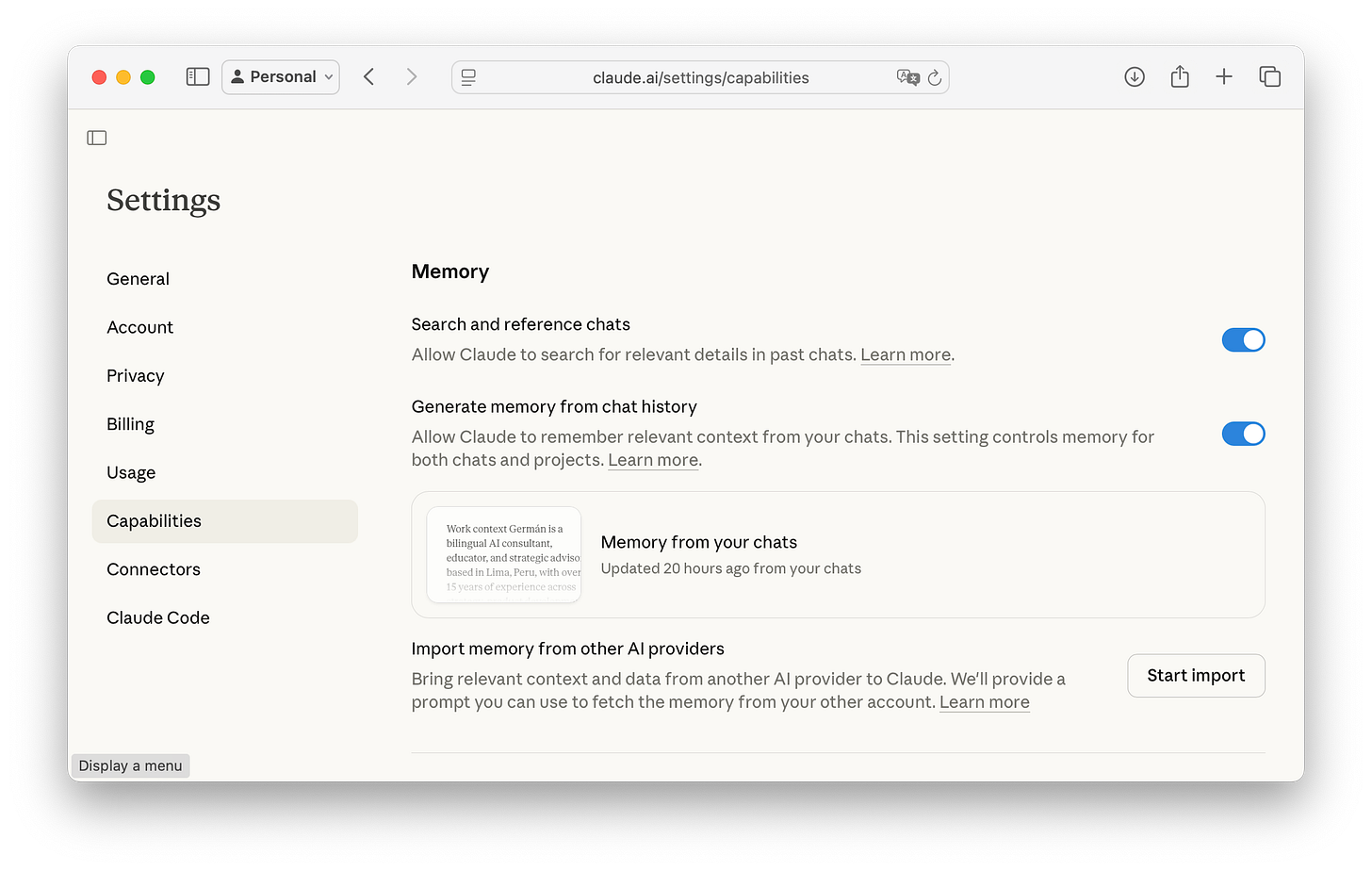Click the Import memory from other AI providers label
1372x871 pixels.
tap(567, 649)
